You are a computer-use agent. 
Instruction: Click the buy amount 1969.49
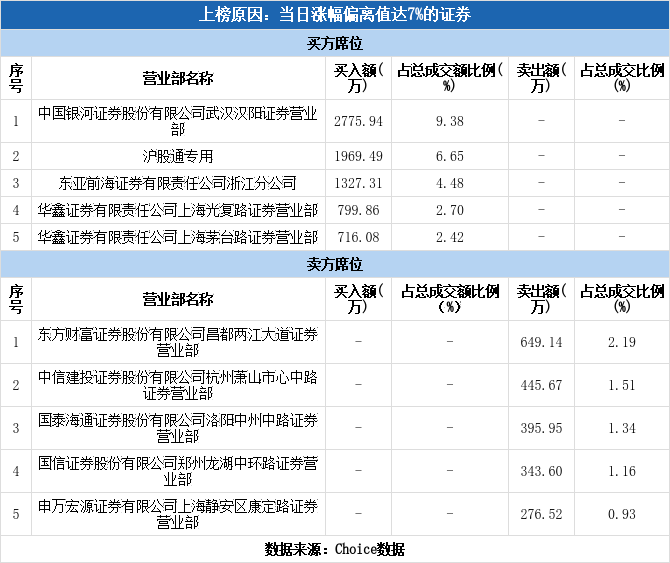(358, 156)
